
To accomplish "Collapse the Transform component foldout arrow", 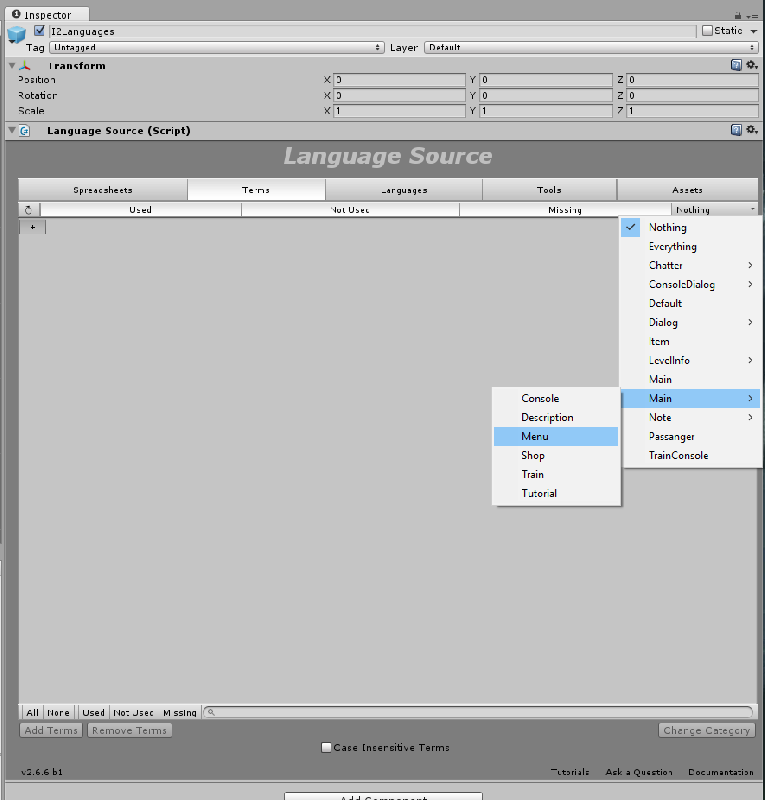I will (x=12, y=66).
